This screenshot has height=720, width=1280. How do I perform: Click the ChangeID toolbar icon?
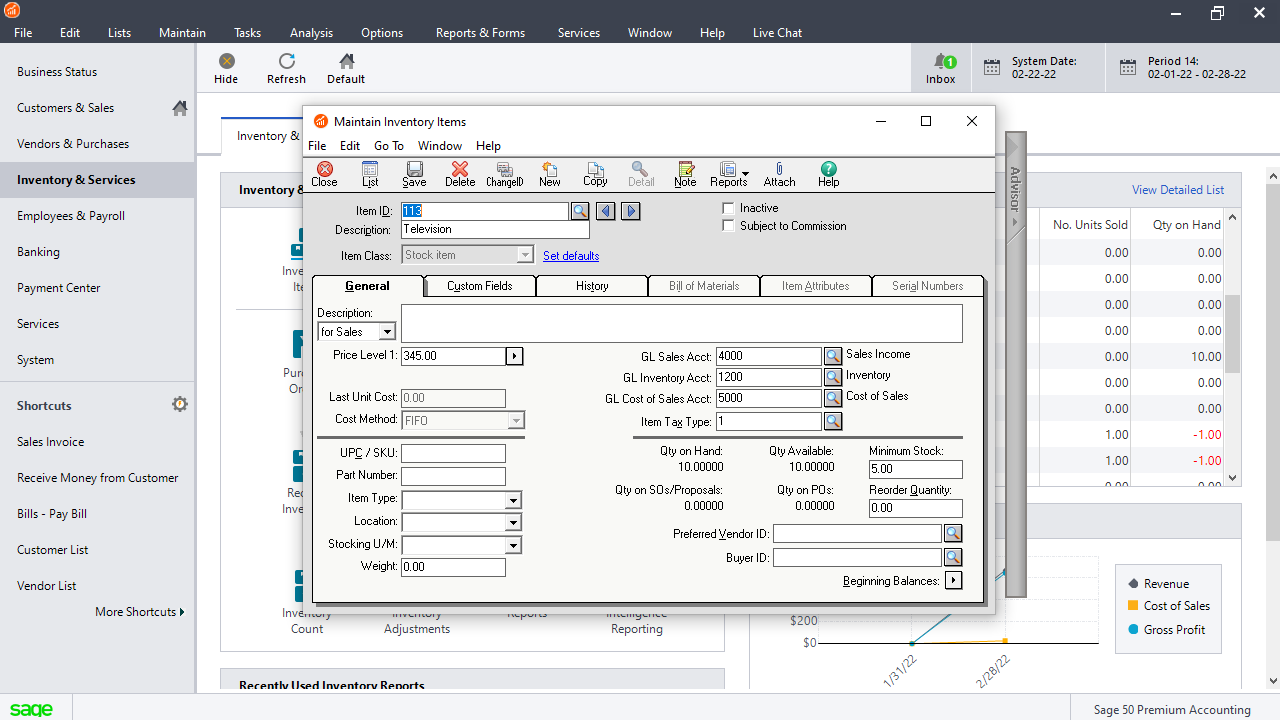click(x=505, y=174)
